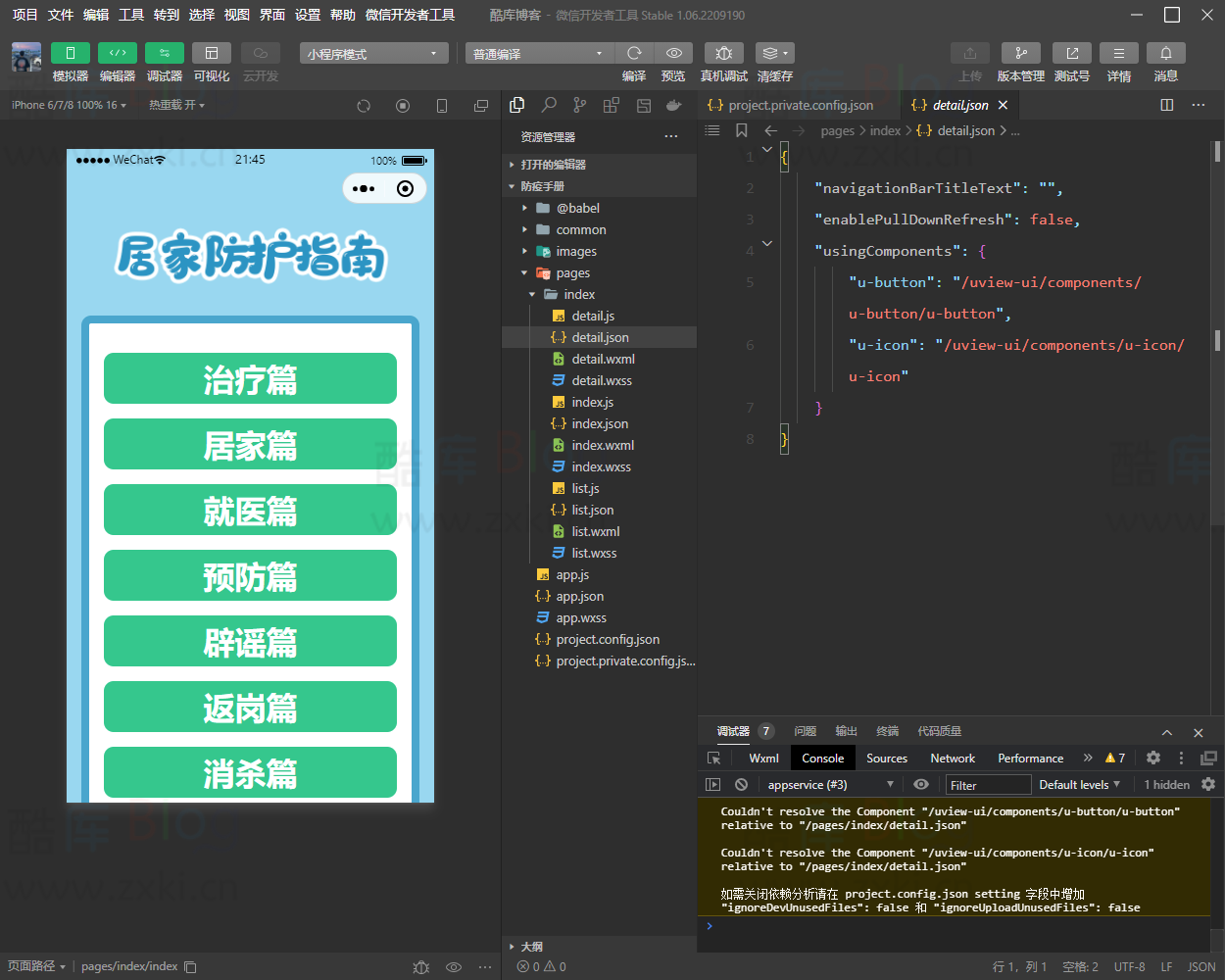Click the real-device debug (真机调试) icon
The height and width of the screenshot is (980, 1225).
[x=723, y=53]
